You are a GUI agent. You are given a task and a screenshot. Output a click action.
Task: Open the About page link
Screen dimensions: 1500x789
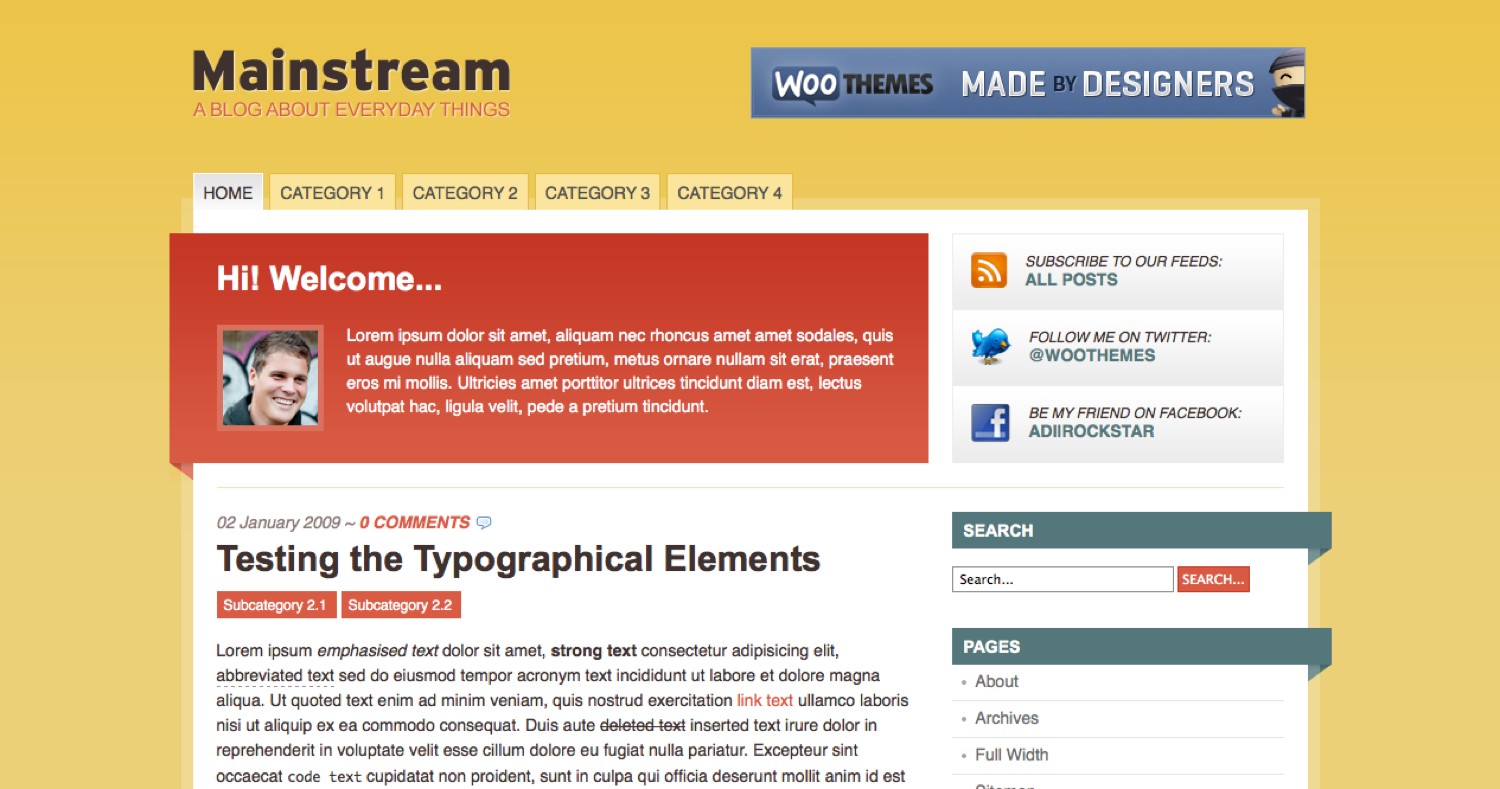coord(996,682)
